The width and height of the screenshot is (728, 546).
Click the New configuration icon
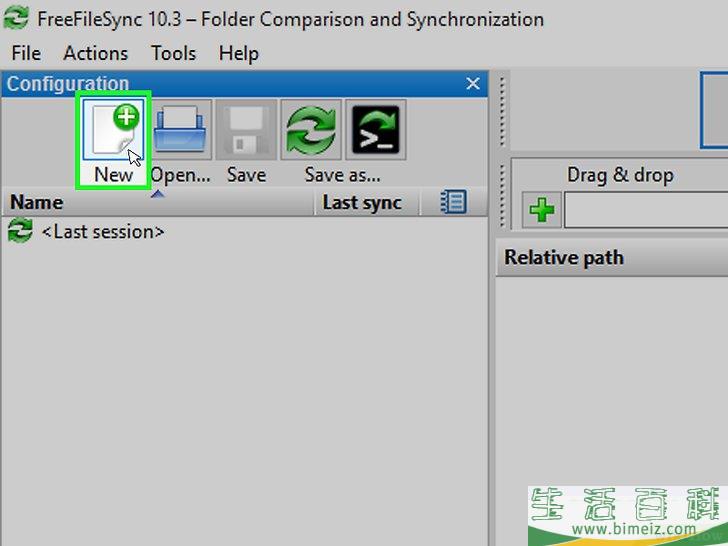[114, 130]
